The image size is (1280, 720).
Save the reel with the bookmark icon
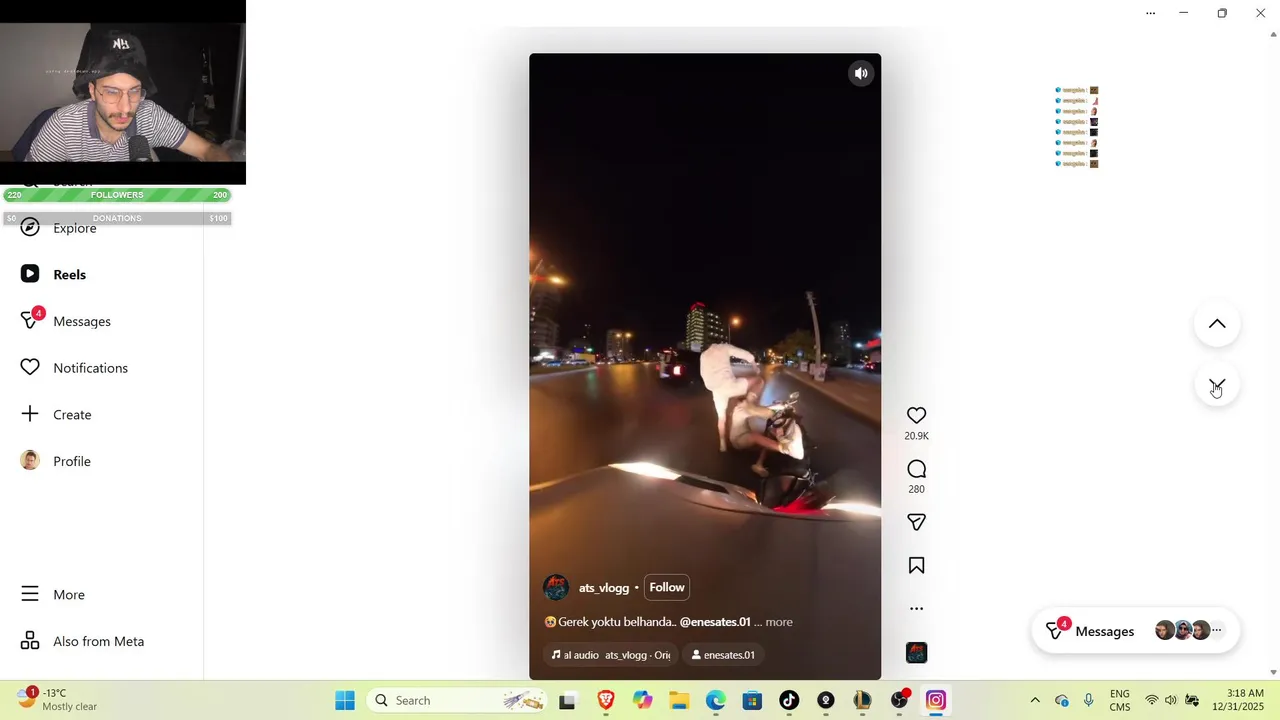(916, 566)
